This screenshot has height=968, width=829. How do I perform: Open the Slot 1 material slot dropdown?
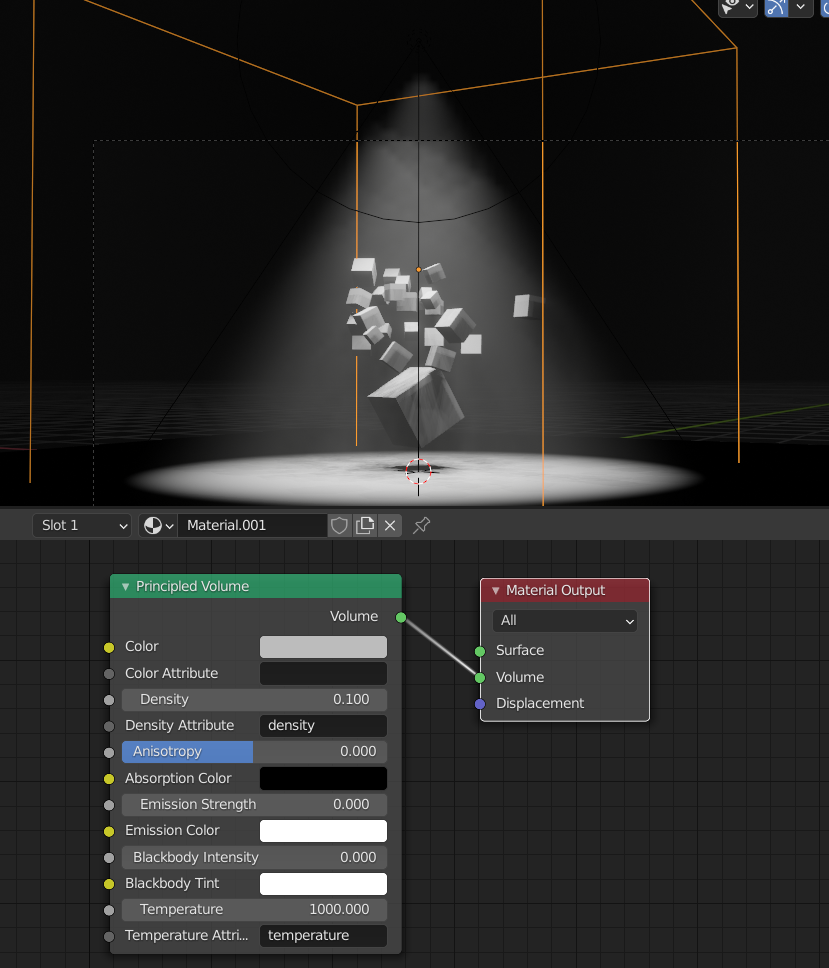(x=81, y=525)
